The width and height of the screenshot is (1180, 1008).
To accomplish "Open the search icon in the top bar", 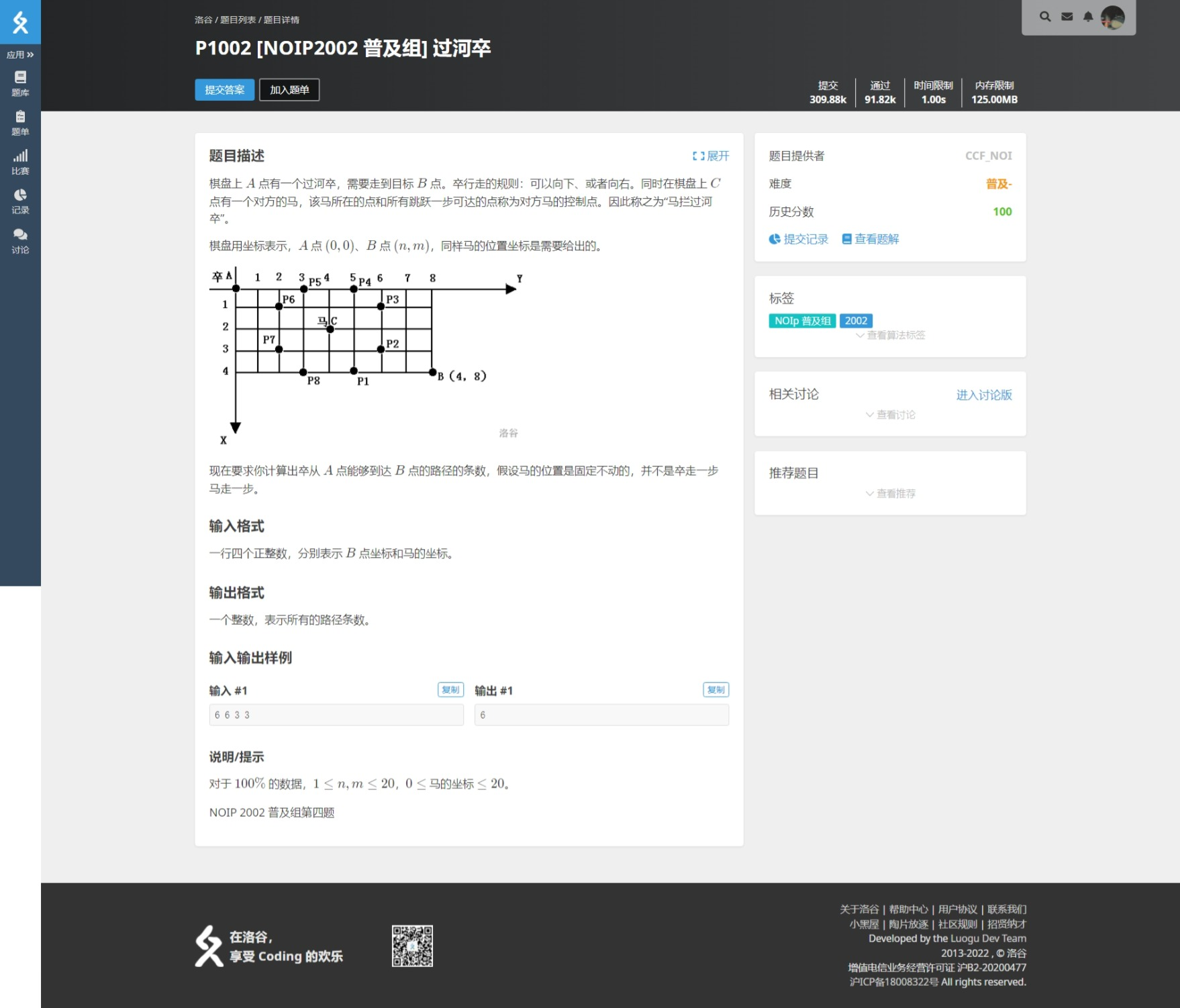I will pyautogui.click(x=1044, y=16).
